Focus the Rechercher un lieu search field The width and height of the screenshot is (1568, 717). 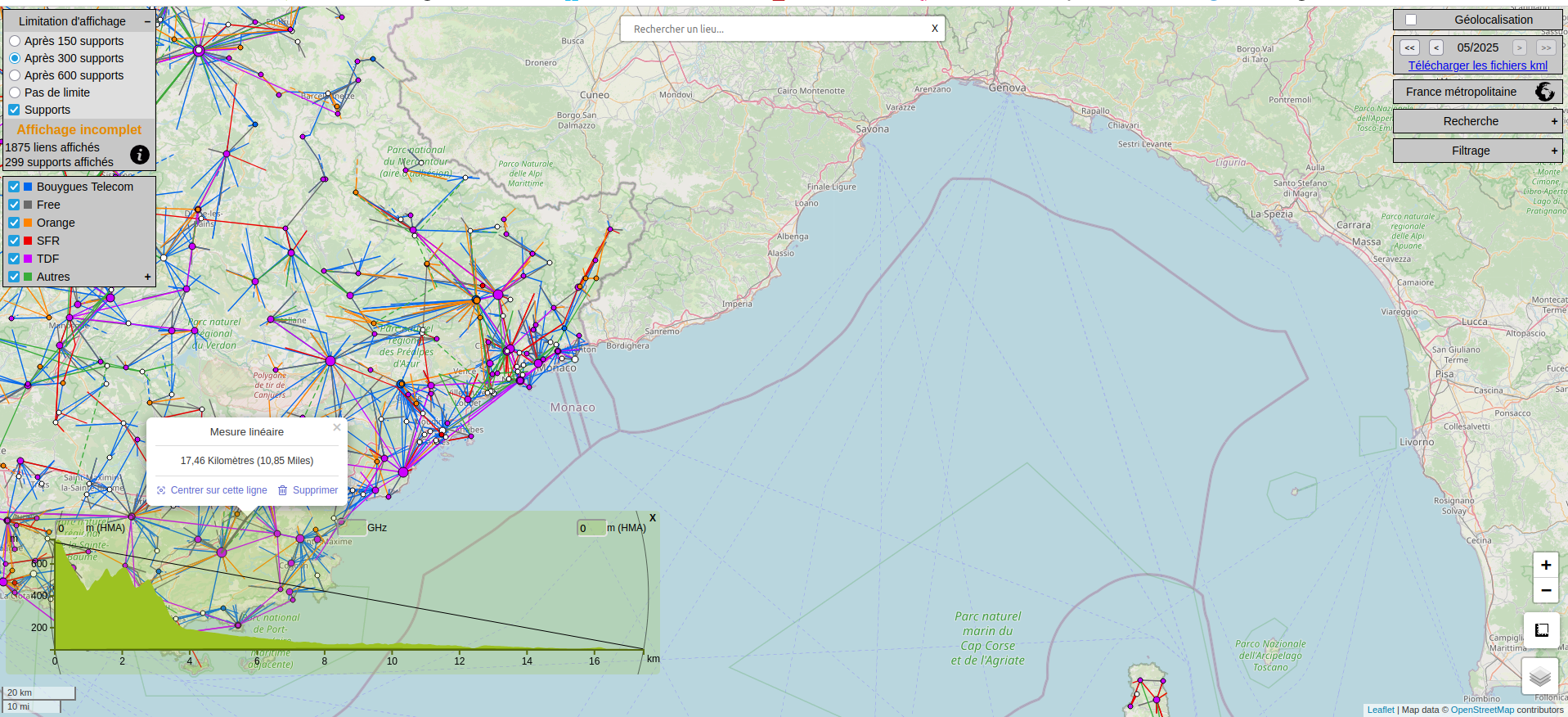tap(774, 29)
